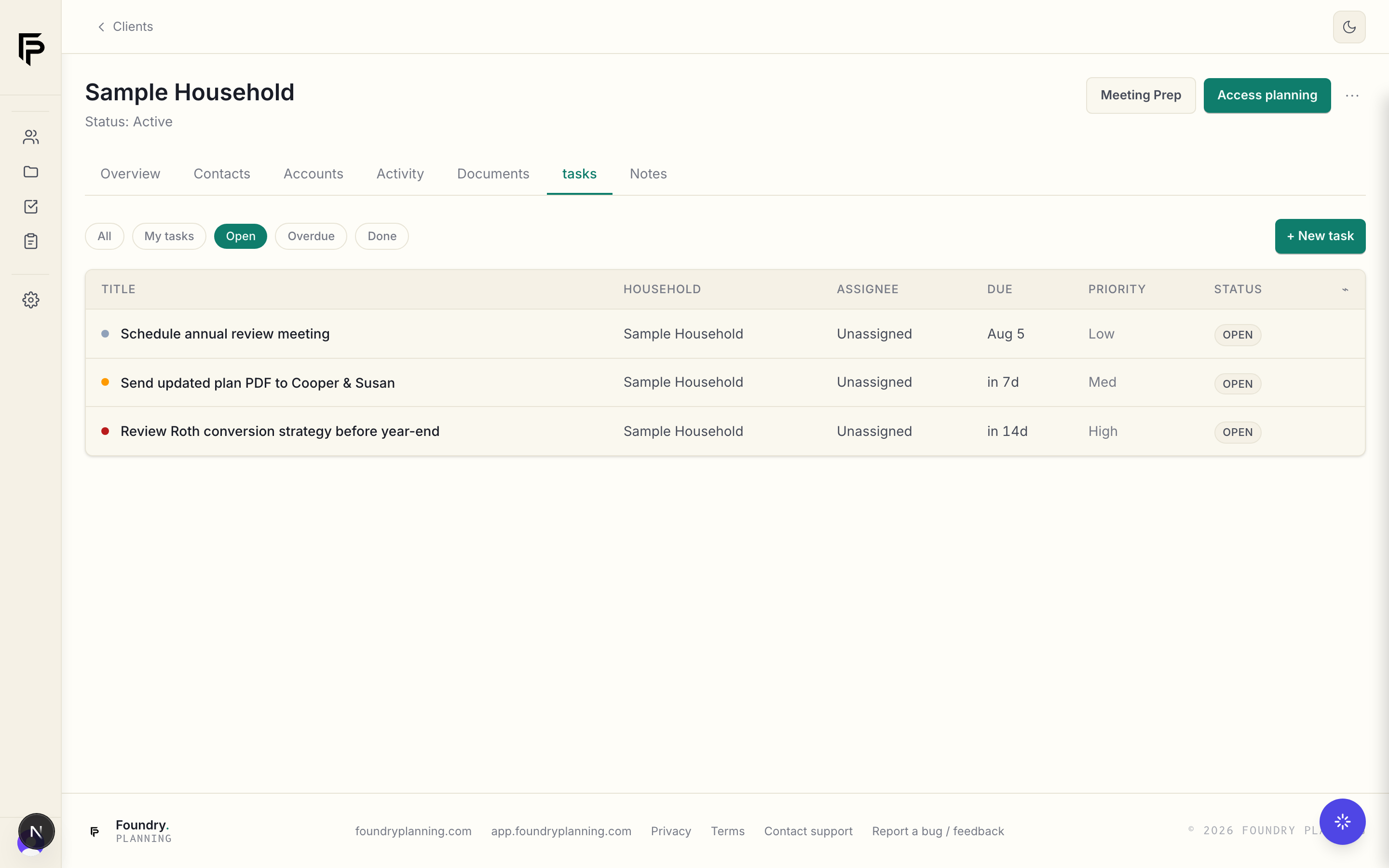Open the three-dots more options menu

[1352, 96]
